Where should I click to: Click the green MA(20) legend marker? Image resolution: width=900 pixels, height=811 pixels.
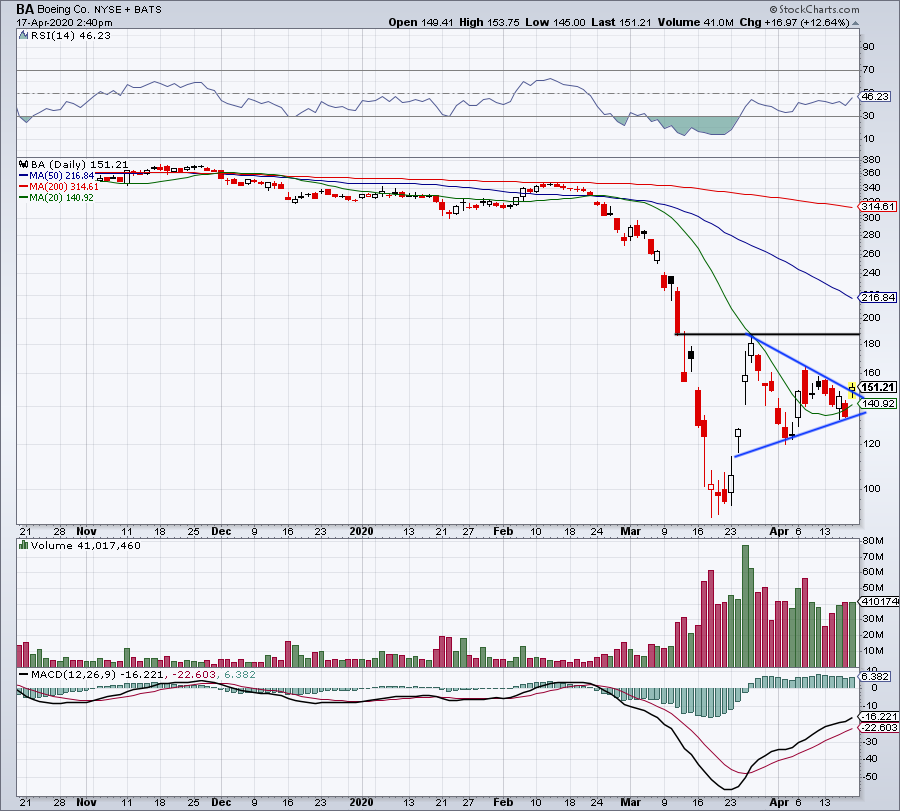tap(24, 197)
